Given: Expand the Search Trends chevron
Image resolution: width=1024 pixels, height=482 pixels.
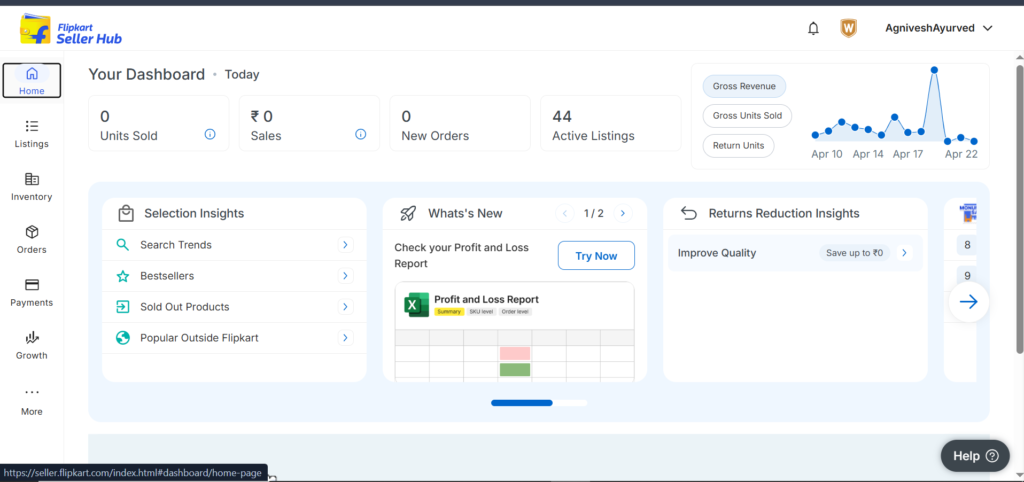Looking at the screenshot, I should tap(345, 245).
